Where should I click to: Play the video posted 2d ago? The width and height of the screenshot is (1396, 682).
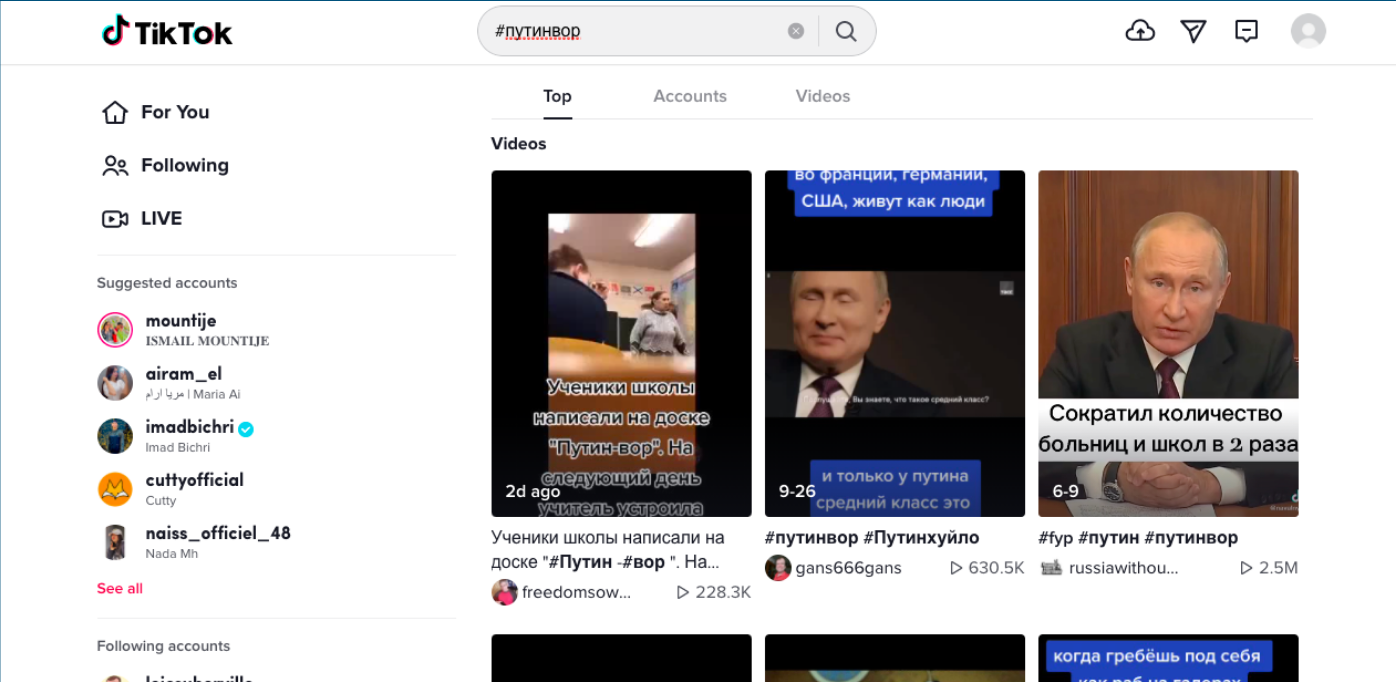[621, 343]
